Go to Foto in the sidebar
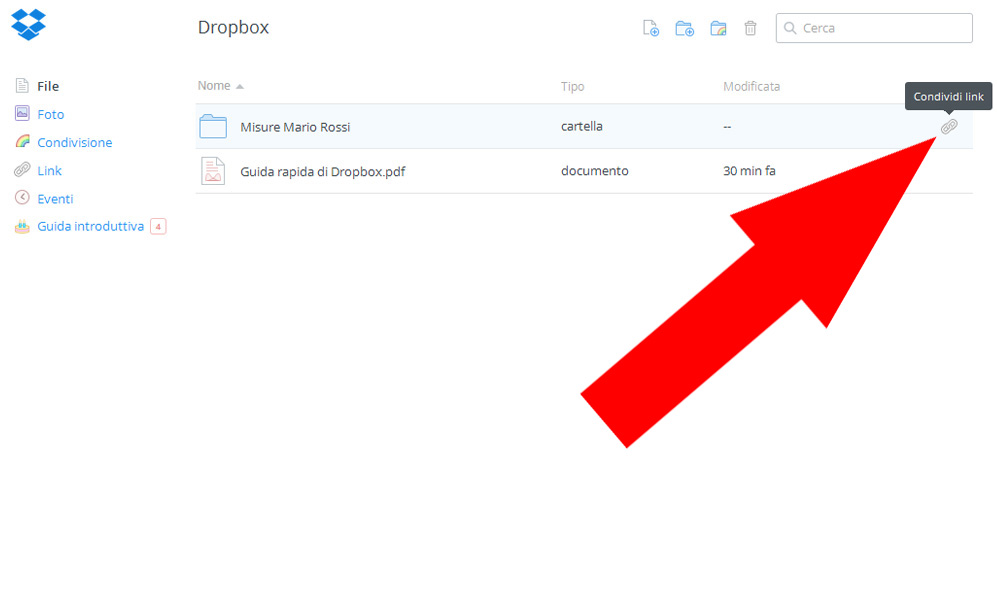The width and height of the screenshot is (997, 598). coord(50,114)
